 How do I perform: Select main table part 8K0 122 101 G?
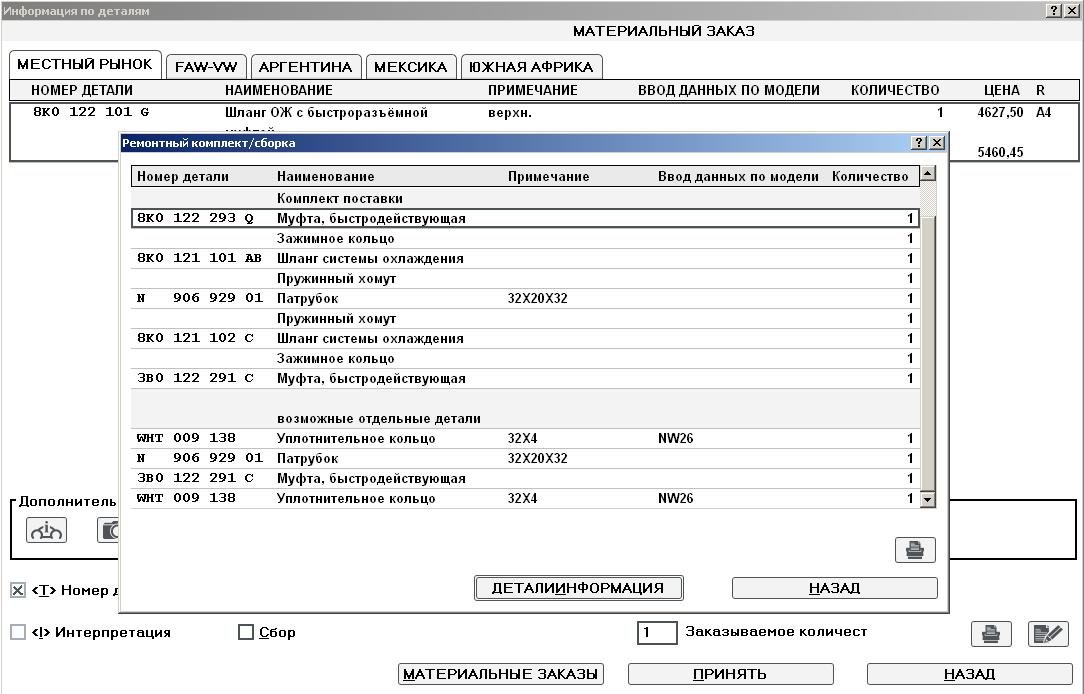pyautogui.click(x=91, y=112)
